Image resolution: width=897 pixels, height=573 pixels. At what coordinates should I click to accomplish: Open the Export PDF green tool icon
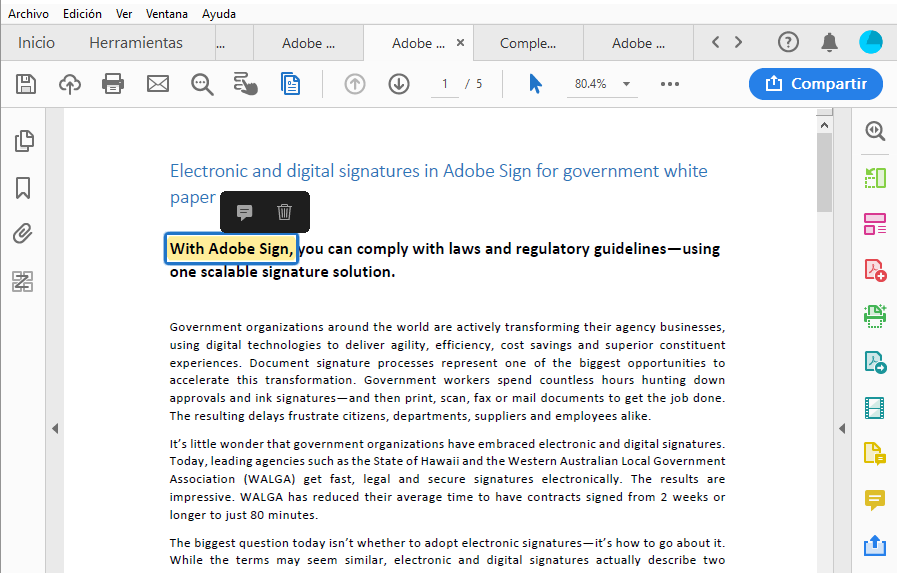[x=875, y=178]
